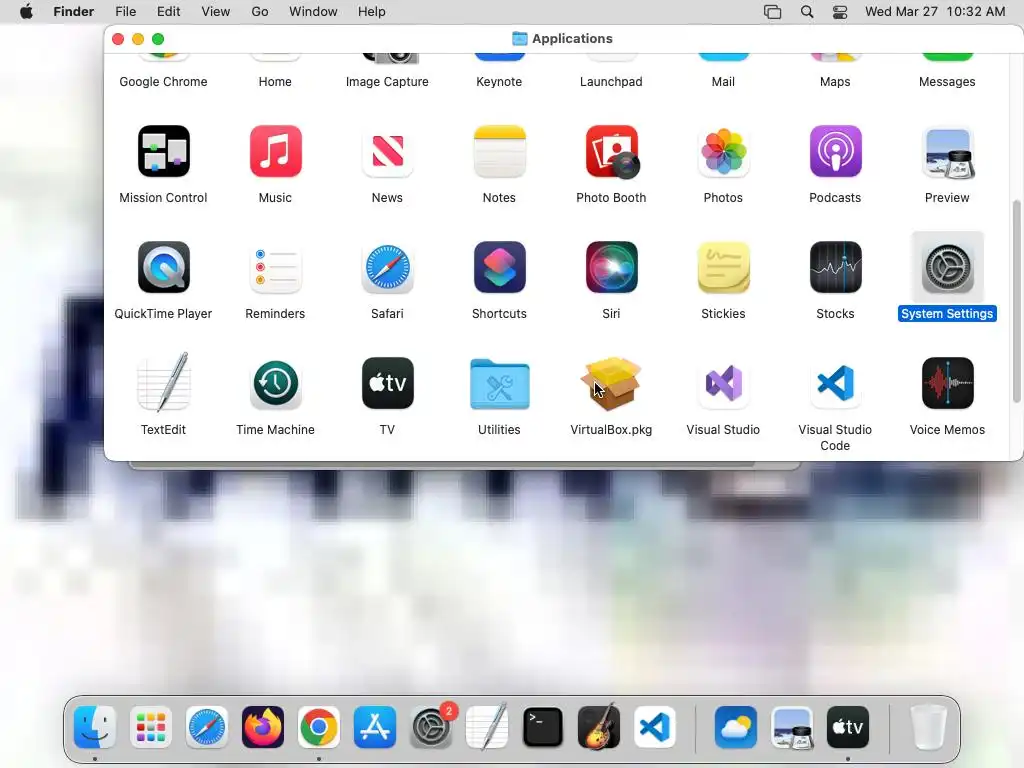Open the App Store from the Dock
This screenshot has width=1024, height=768.
pyautogui.click(x=375, y=727)
